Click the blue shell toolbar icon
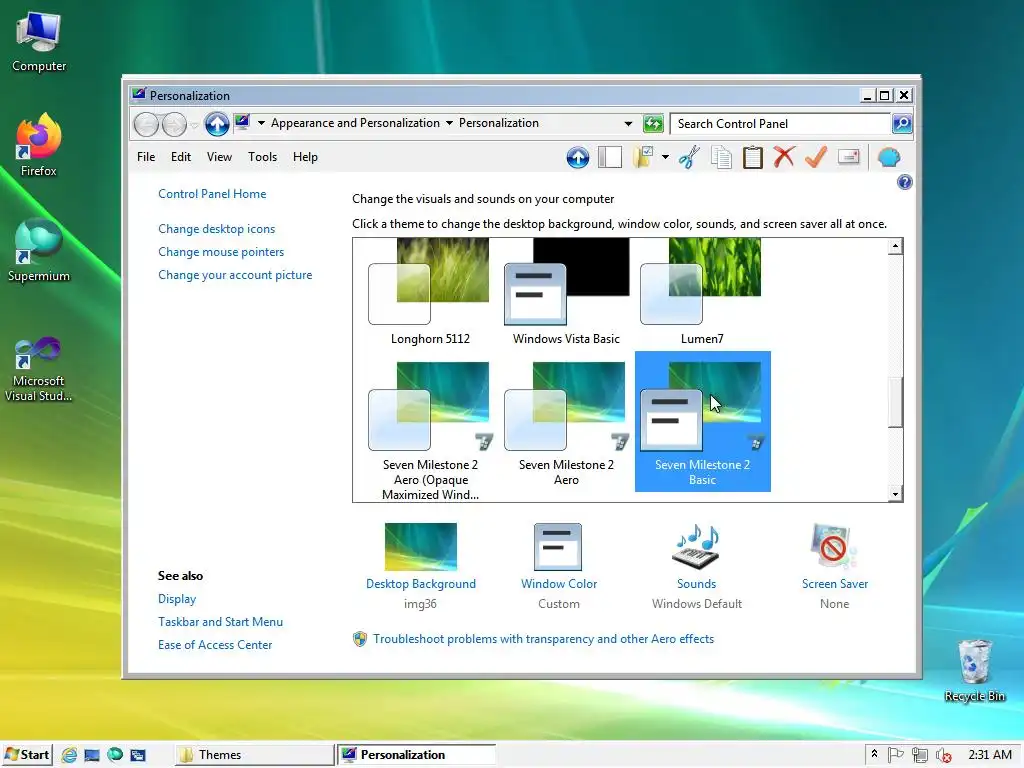This screenshot has width=1024, height=768. click(889, 157)
